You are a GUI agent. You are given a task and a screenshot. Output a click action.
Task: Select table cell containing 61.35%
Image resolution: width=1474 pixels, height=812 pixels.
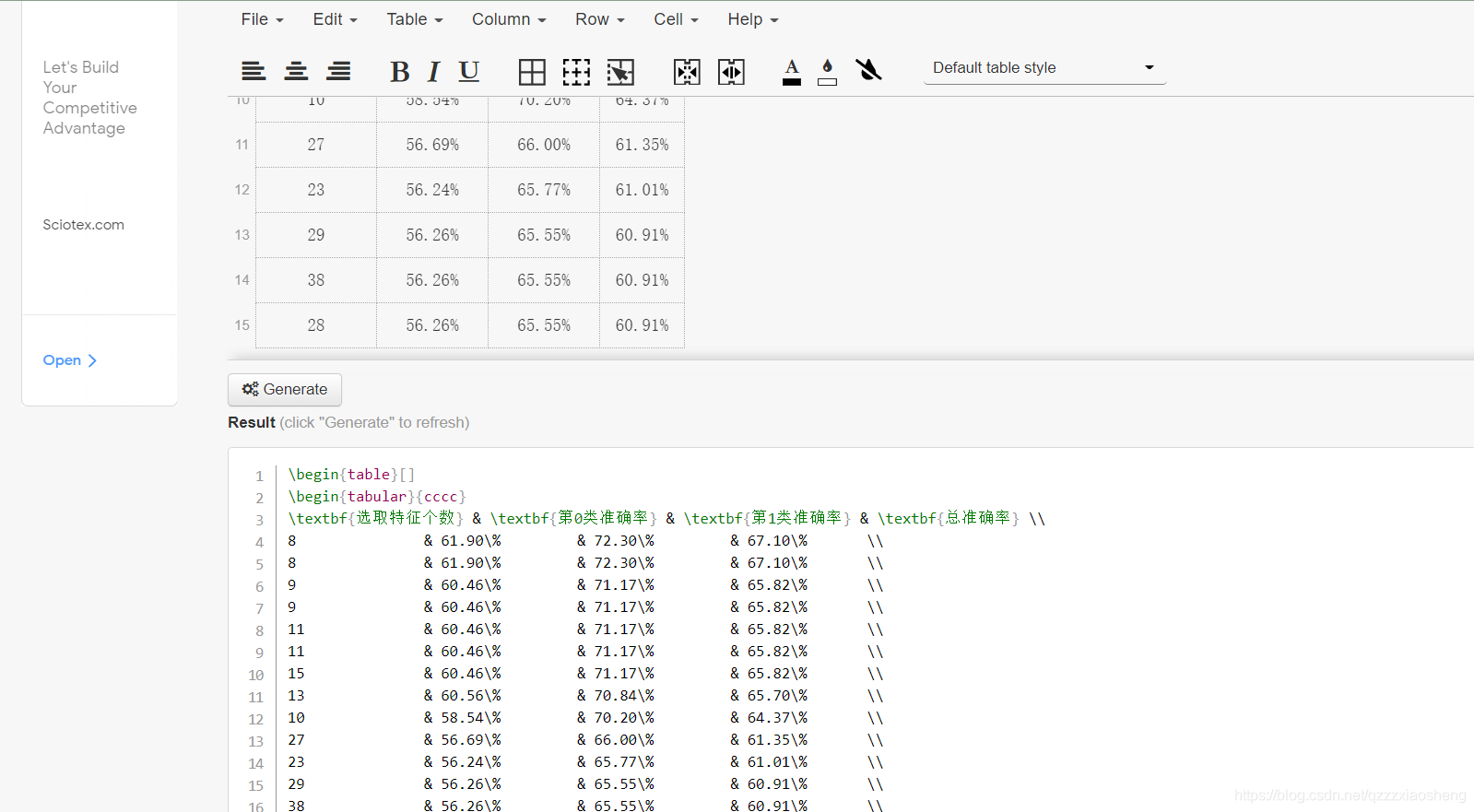point(642,145)
